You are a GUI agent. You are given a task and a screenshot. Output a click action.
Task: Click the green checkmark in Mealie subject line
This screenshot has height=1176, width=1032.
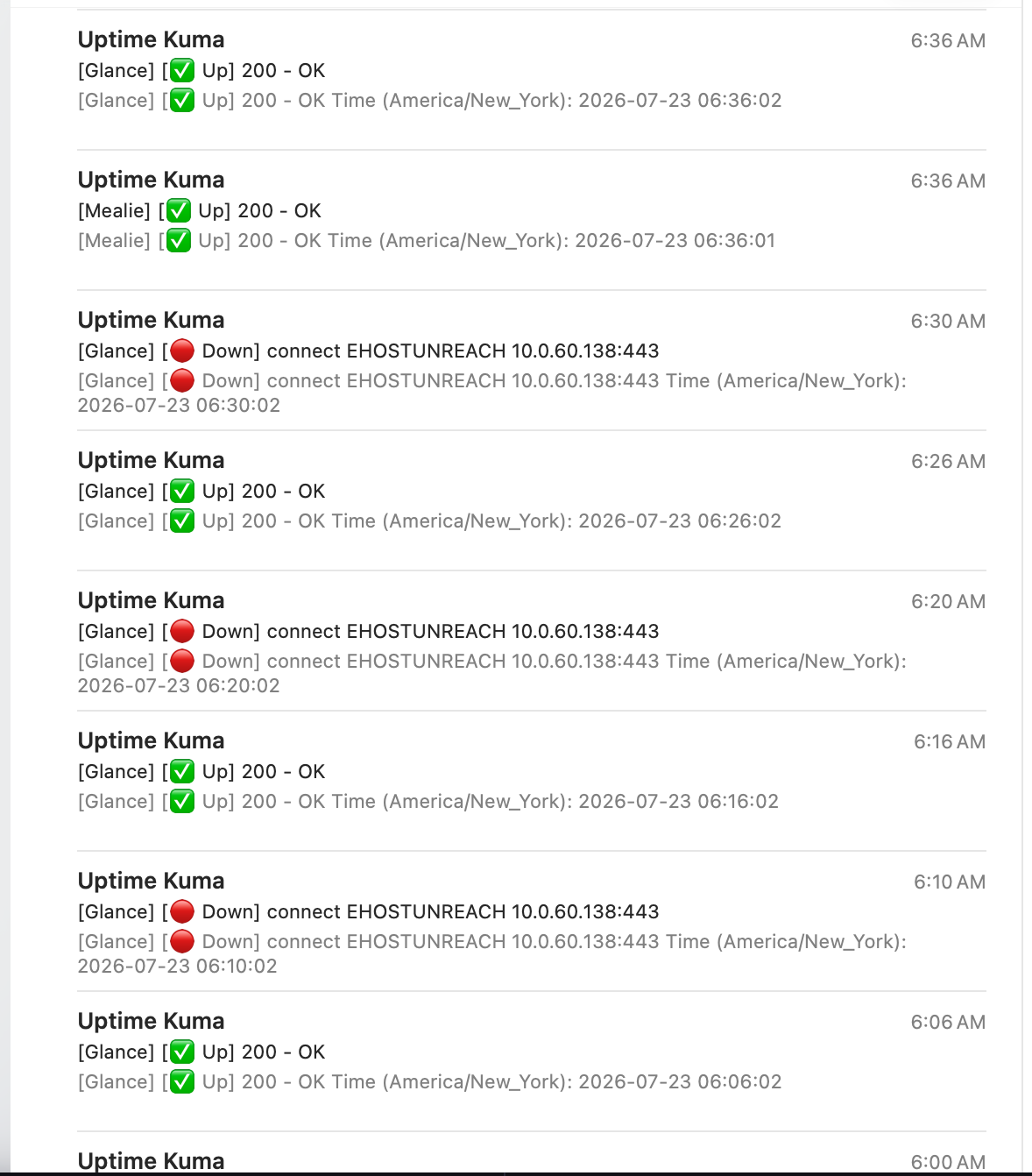tap(179, 210)
